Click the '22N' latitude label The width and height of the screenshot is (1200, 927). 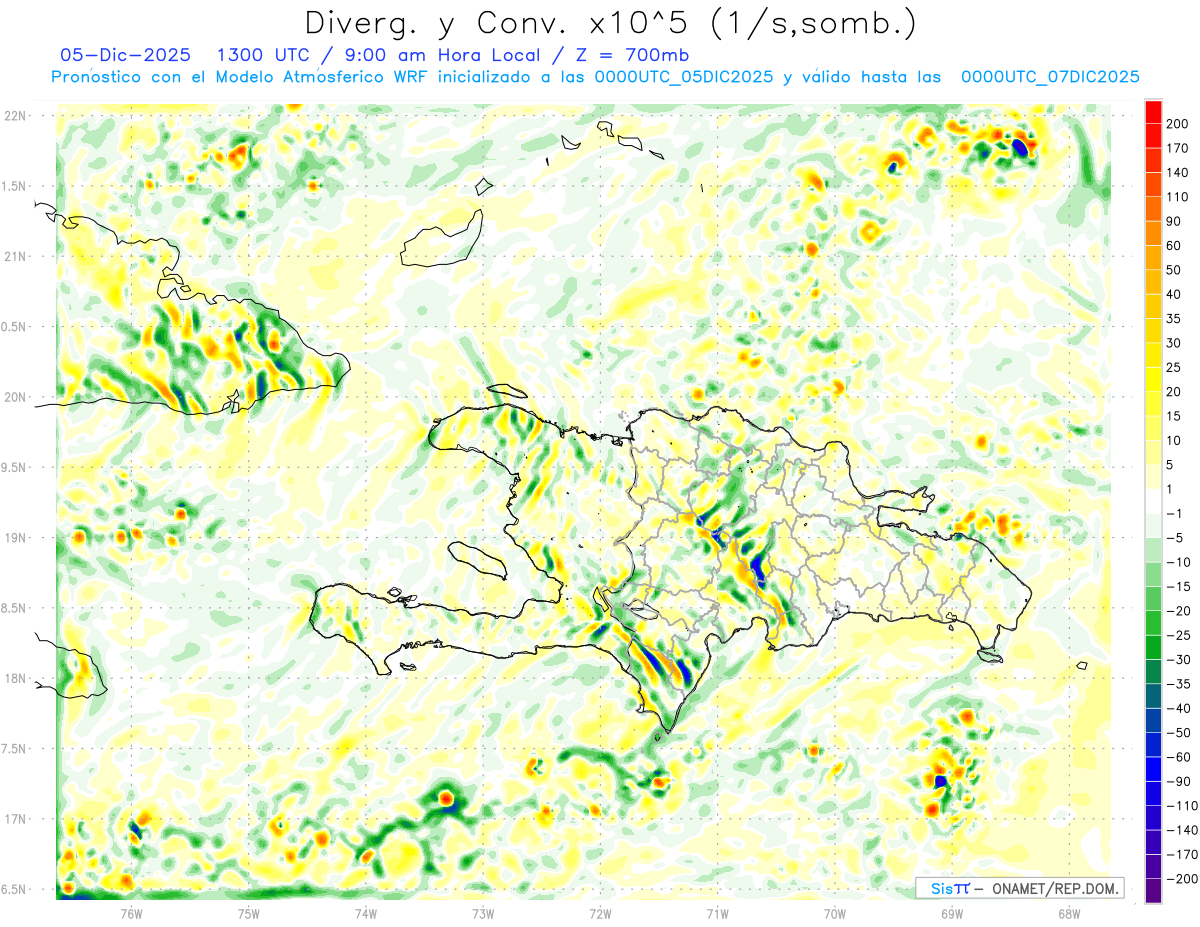16,115
